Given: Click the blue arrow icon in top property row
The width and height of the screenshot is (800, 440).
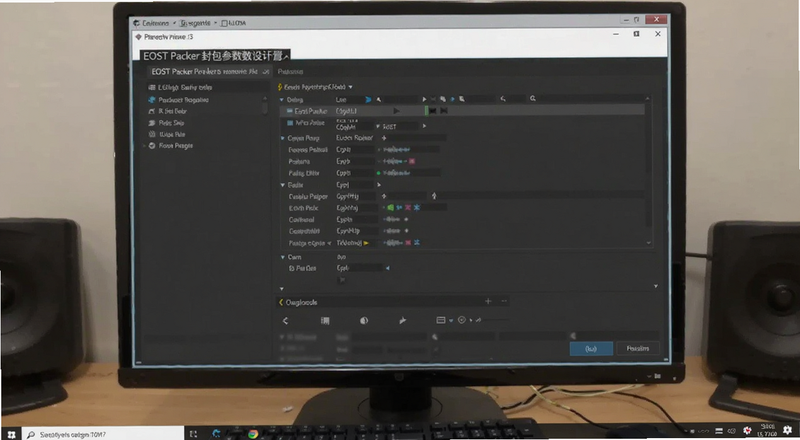Looking at the screenshot, I should pyautogui.click(x=368, y=100).
